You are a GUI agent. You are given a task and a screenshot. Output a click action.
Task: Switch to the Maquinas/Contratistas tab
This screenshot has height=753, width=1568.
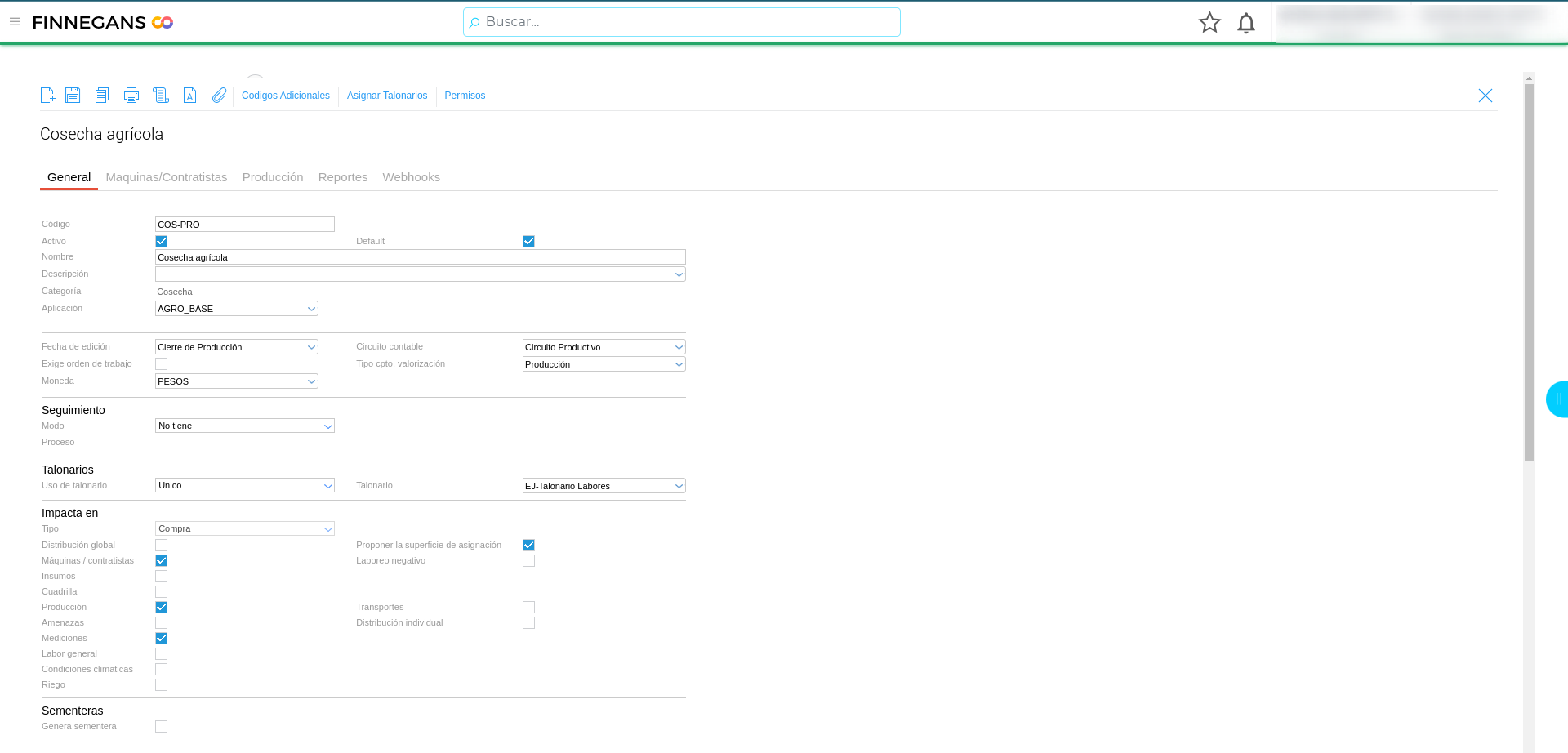click(x=167, y=177)
